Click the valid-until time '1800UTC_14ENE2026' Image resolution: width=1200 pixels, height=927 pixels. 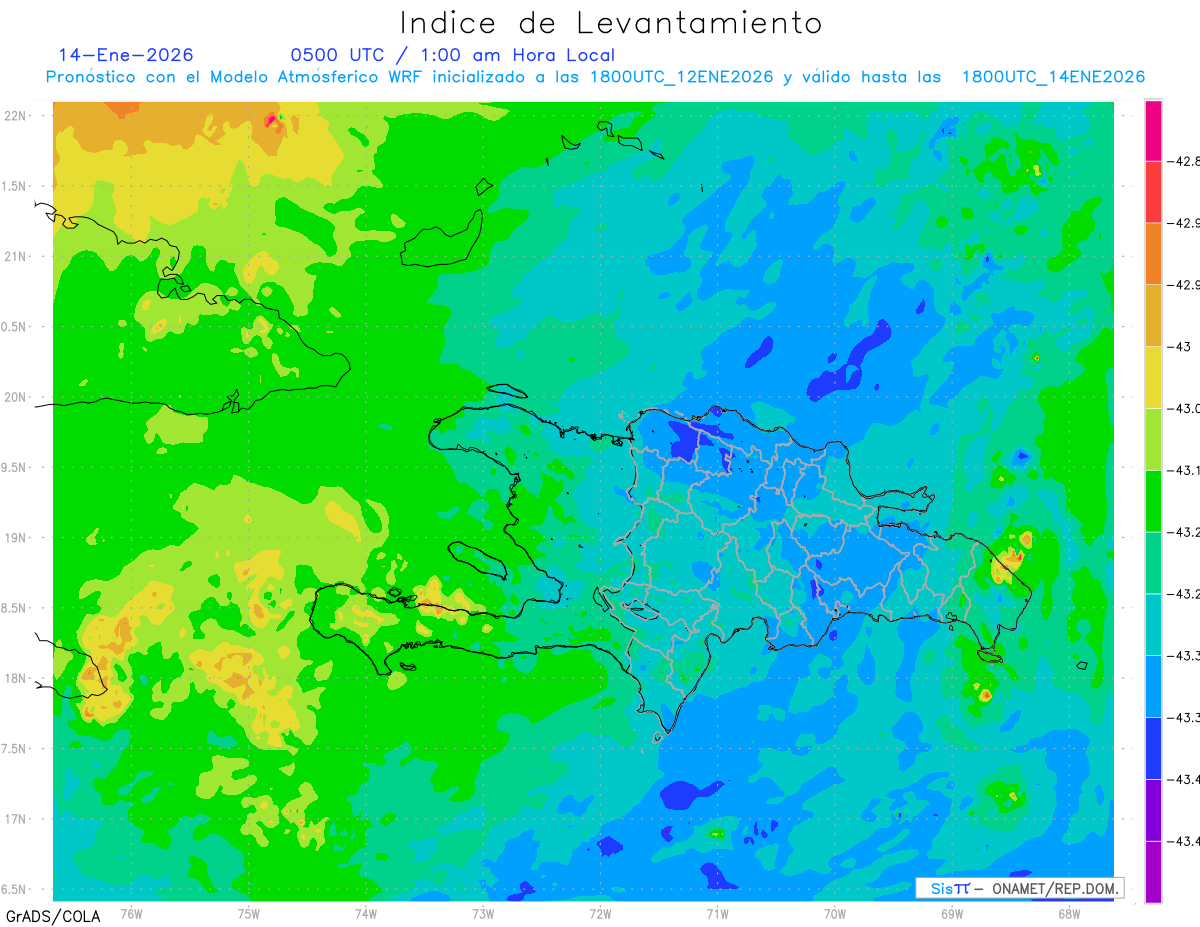click(1053, 77)
